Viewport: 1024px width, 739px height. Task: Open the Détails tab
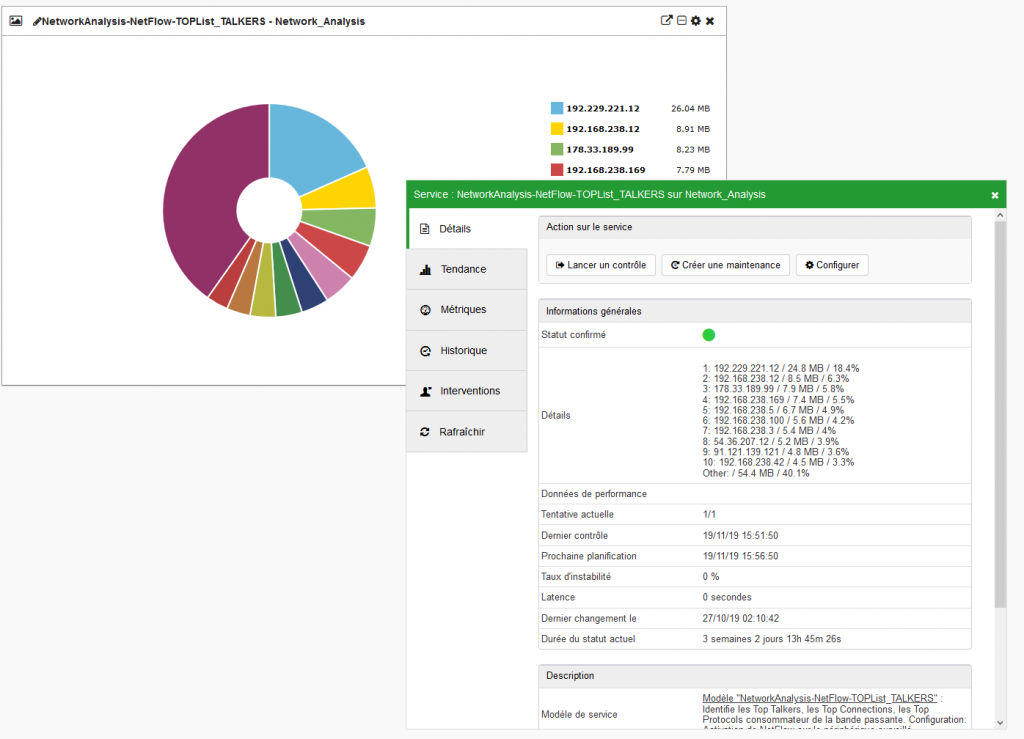468,228
